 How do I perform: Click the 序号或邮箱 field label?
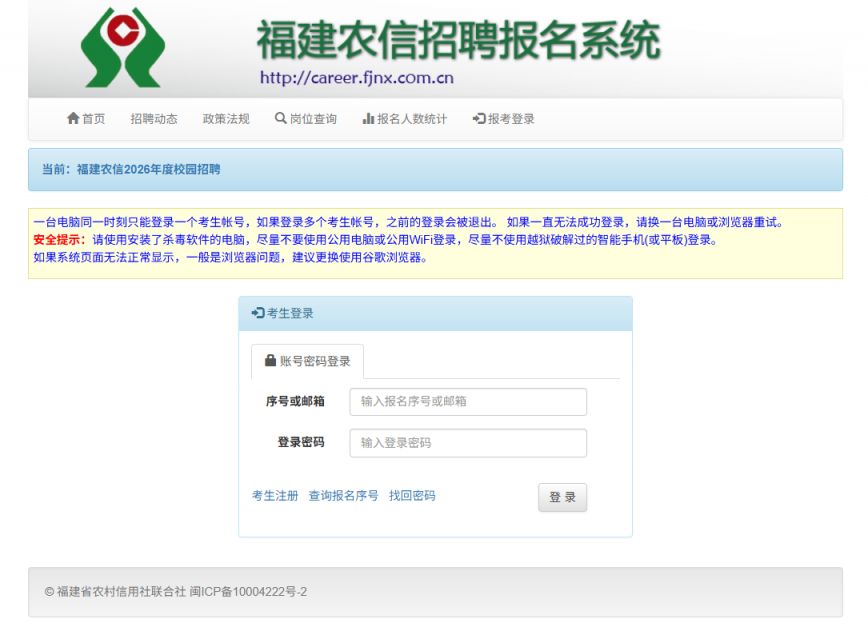point(295,402)
